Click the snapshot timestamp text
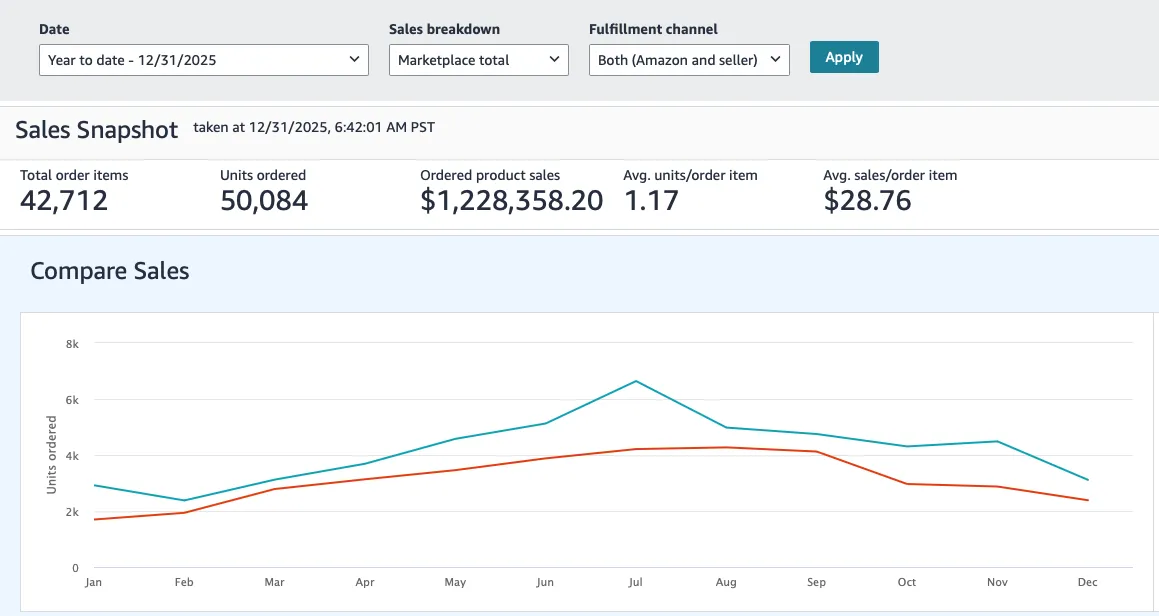The image size is (1159, 616). (x=313, y=127)
